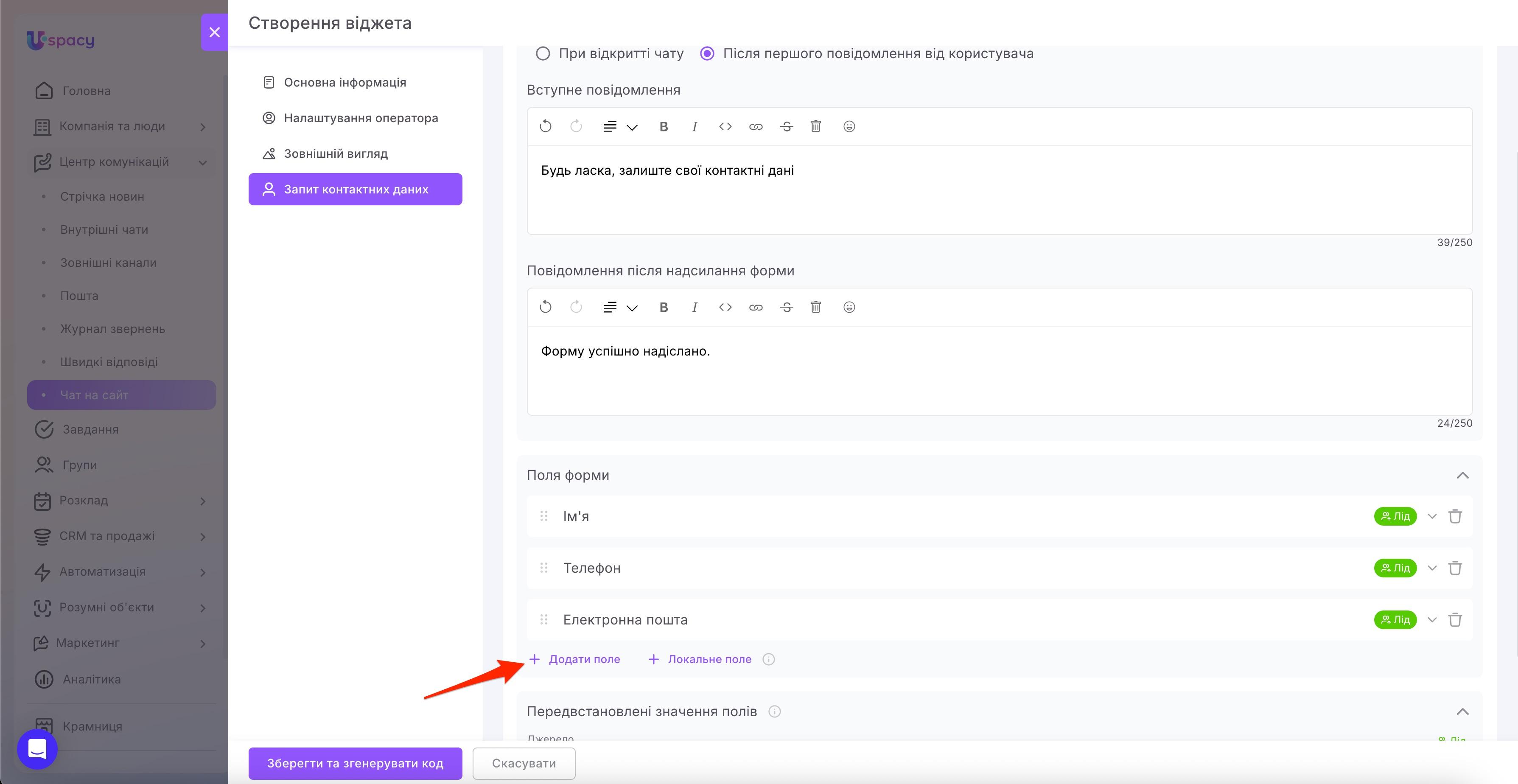The image size is (1518, 784).
Task: Show info for Передвстановлені значення полів
Action: pos(774,712)
